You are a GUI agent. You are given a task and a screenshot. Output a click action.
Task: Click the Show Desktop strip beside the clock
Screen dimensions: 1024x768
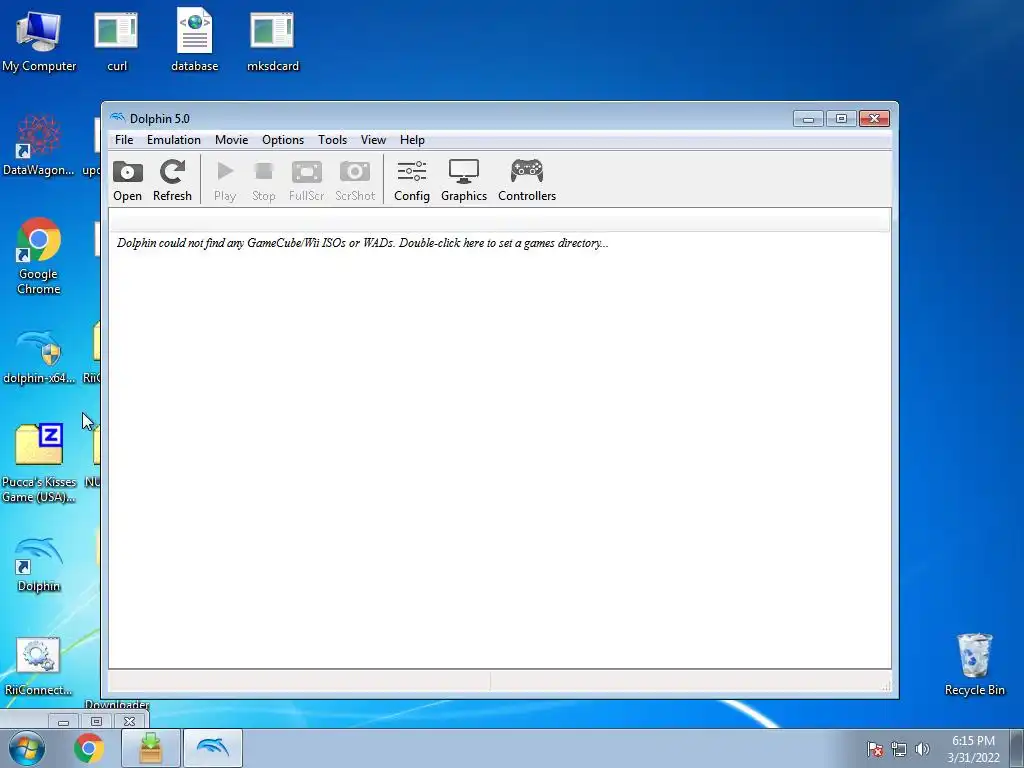[1017, 748]
